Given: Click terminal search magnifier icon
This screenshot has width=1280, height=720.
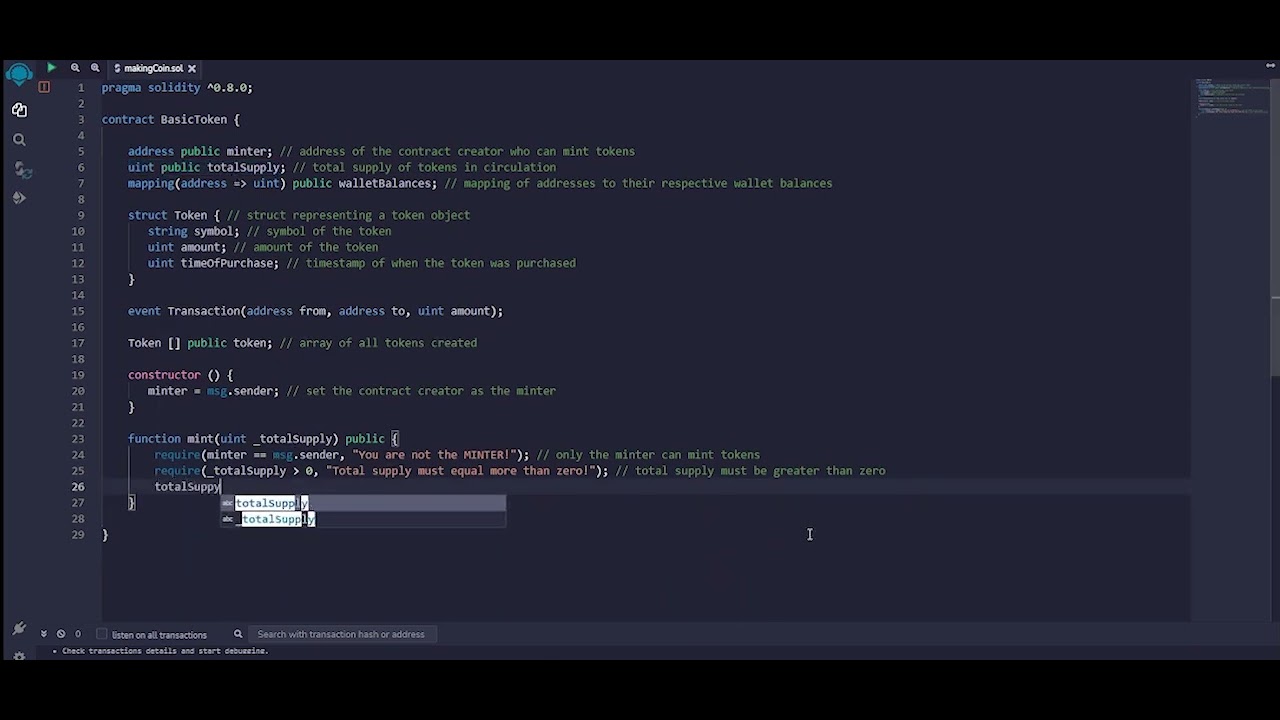Looking at the screenshot, I should 238,634.
